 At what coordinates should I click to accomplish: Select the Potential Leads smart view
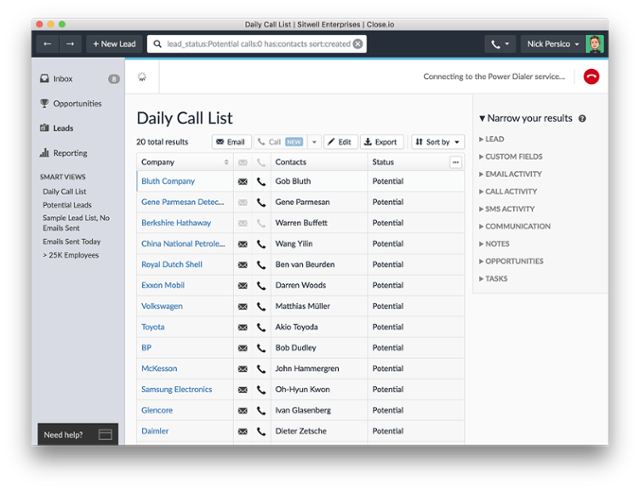pyautogui.click(x=67, y=205)
